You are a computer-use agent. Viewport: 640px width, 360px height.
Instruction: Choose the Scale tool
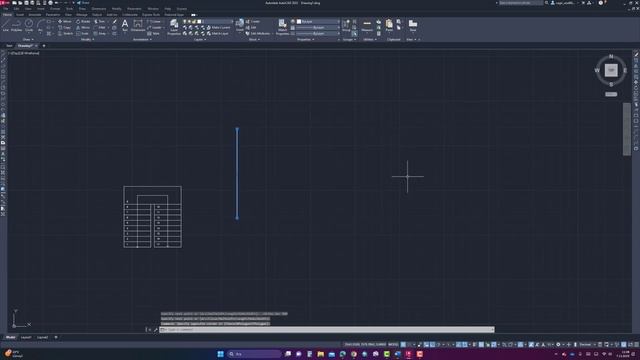coord(82,33)
